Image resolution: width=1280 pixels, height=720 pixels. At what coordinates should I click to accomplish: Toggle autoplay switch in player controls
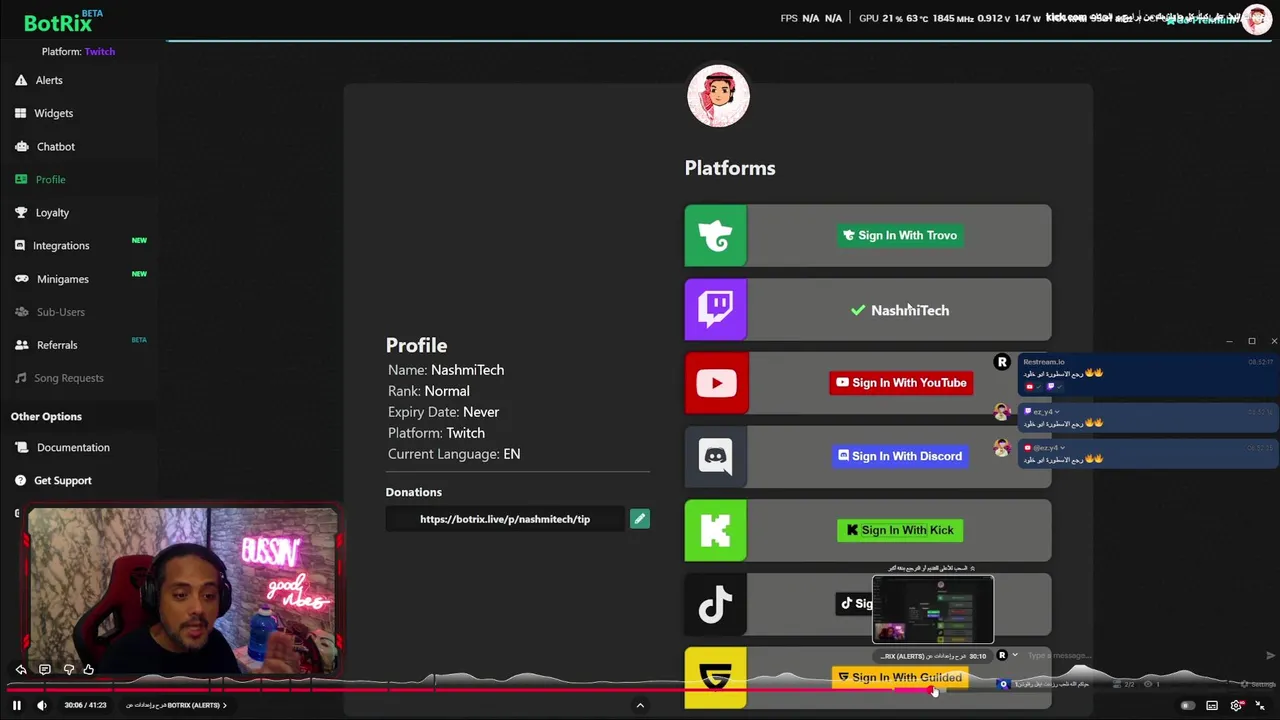(1187, 705)
